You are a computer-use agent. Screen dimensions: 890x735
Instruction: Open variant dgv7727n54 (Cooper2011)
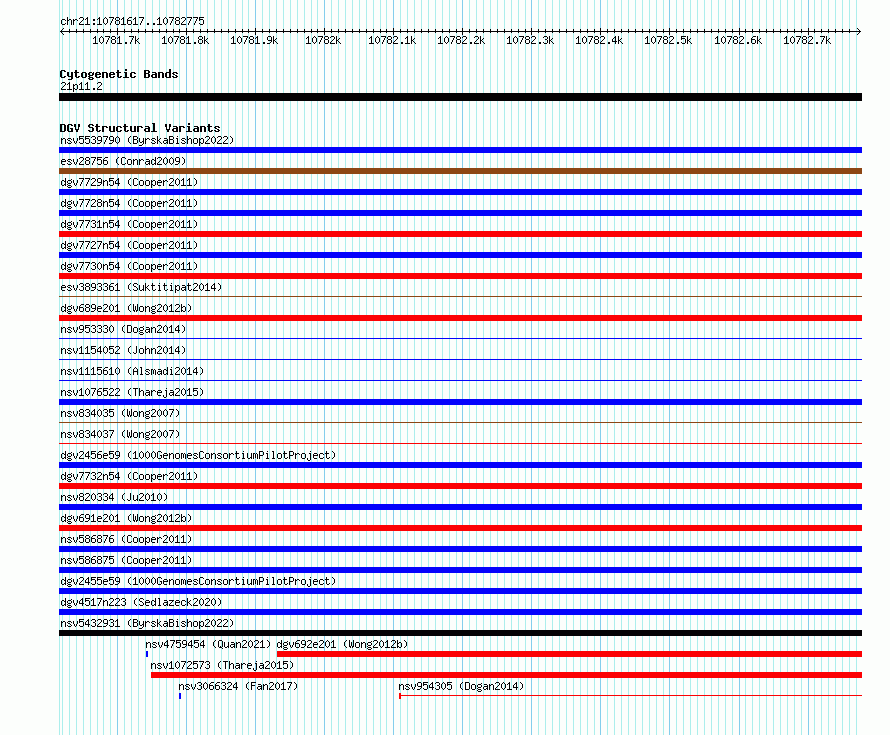coord(129,245)
